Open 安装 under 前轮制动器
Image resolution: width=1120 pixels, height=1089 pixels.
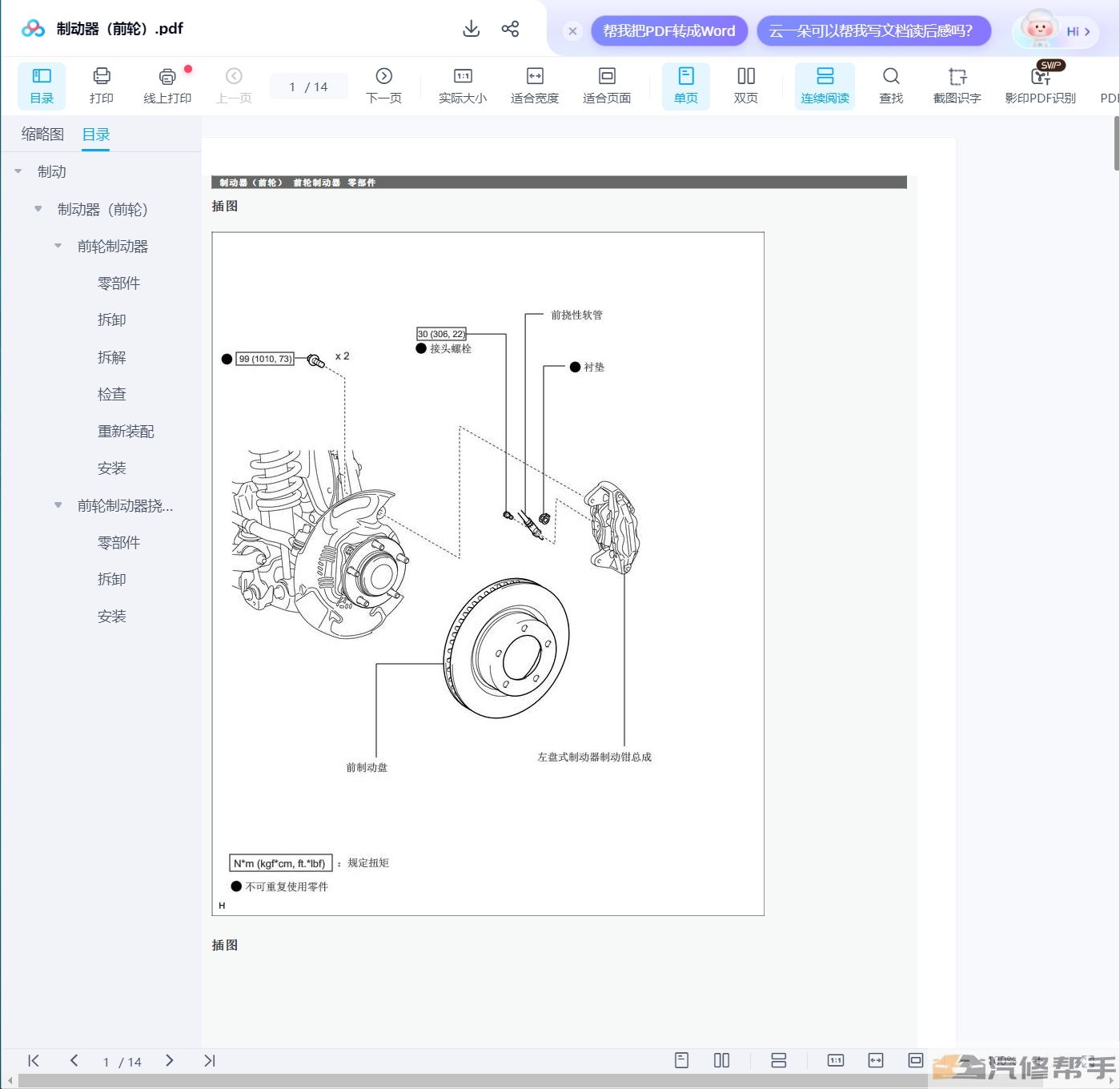111,468
